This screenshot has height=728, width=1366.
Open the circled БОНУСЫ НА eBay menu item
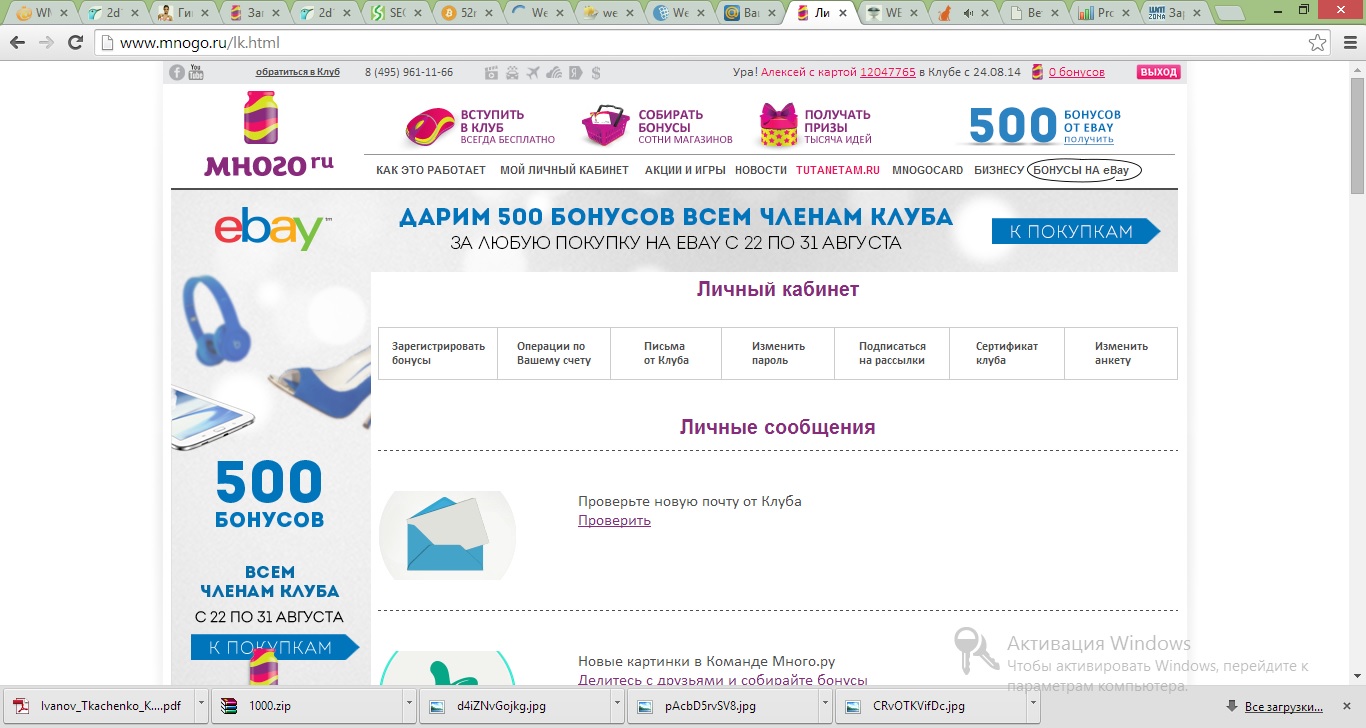[x=1084, y=170]
